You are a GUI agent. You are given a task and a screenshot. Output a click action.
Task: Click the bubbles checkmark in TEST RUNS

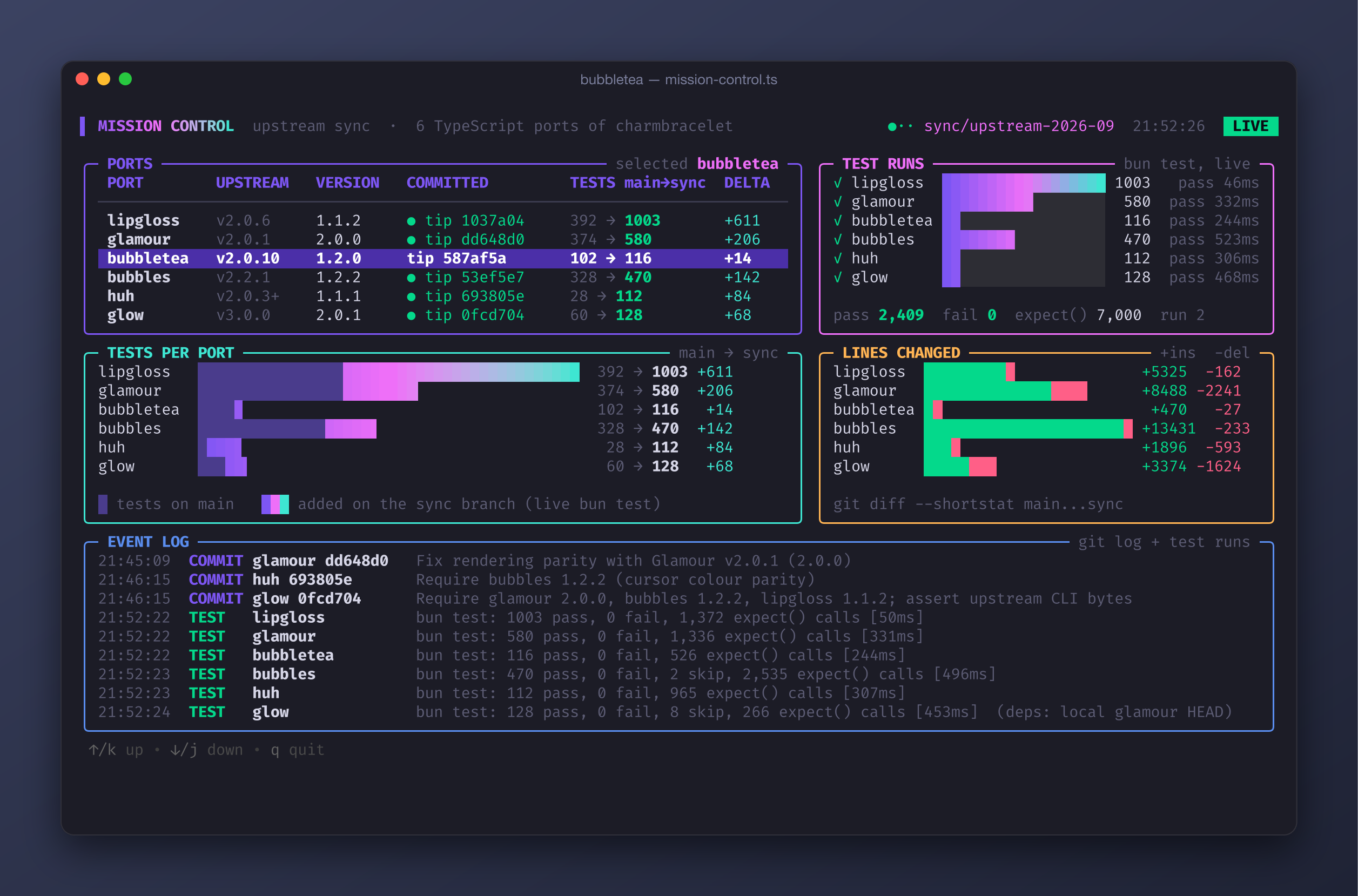[838, 239]
